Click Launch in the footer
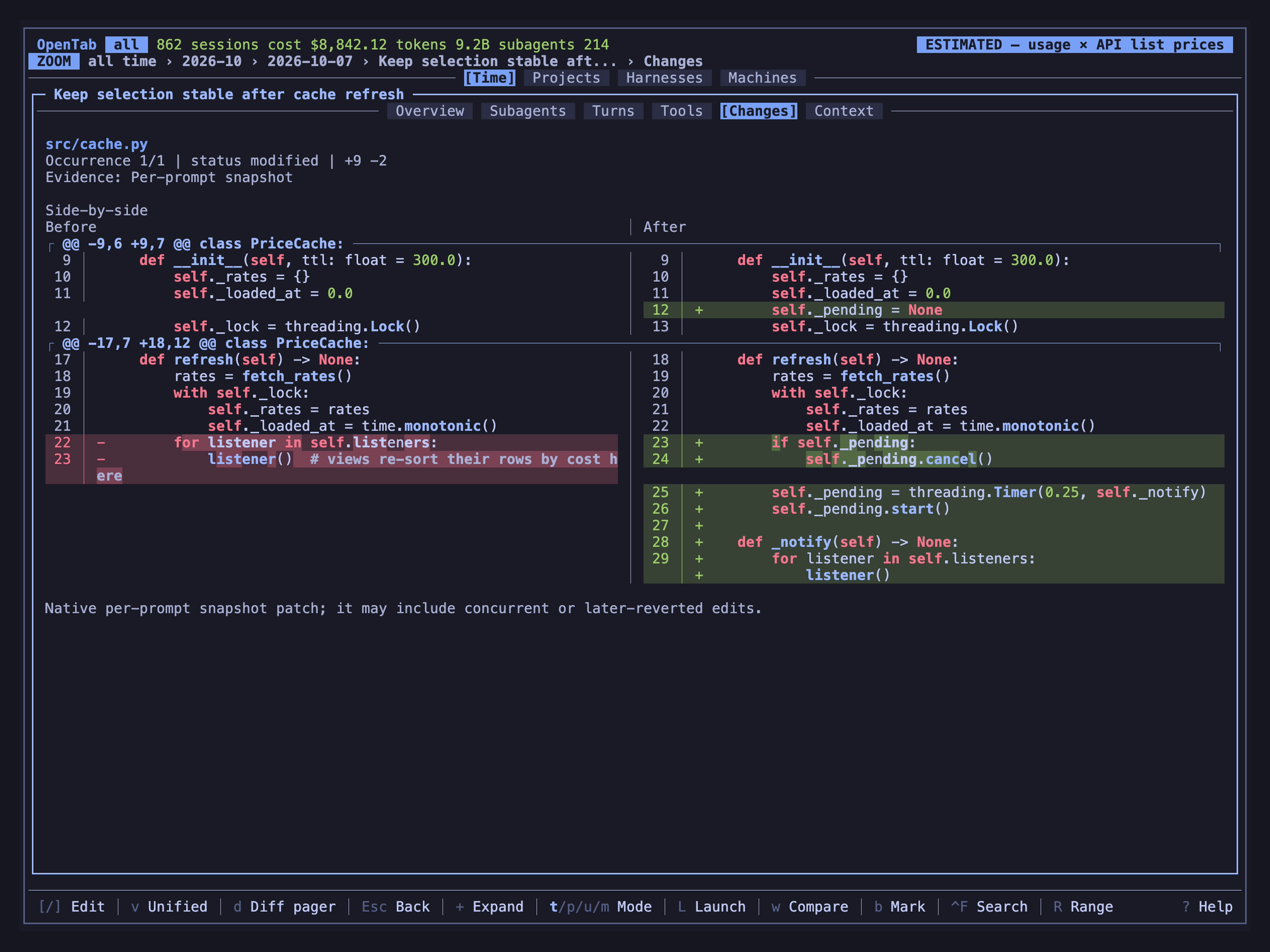 (711, 907)
